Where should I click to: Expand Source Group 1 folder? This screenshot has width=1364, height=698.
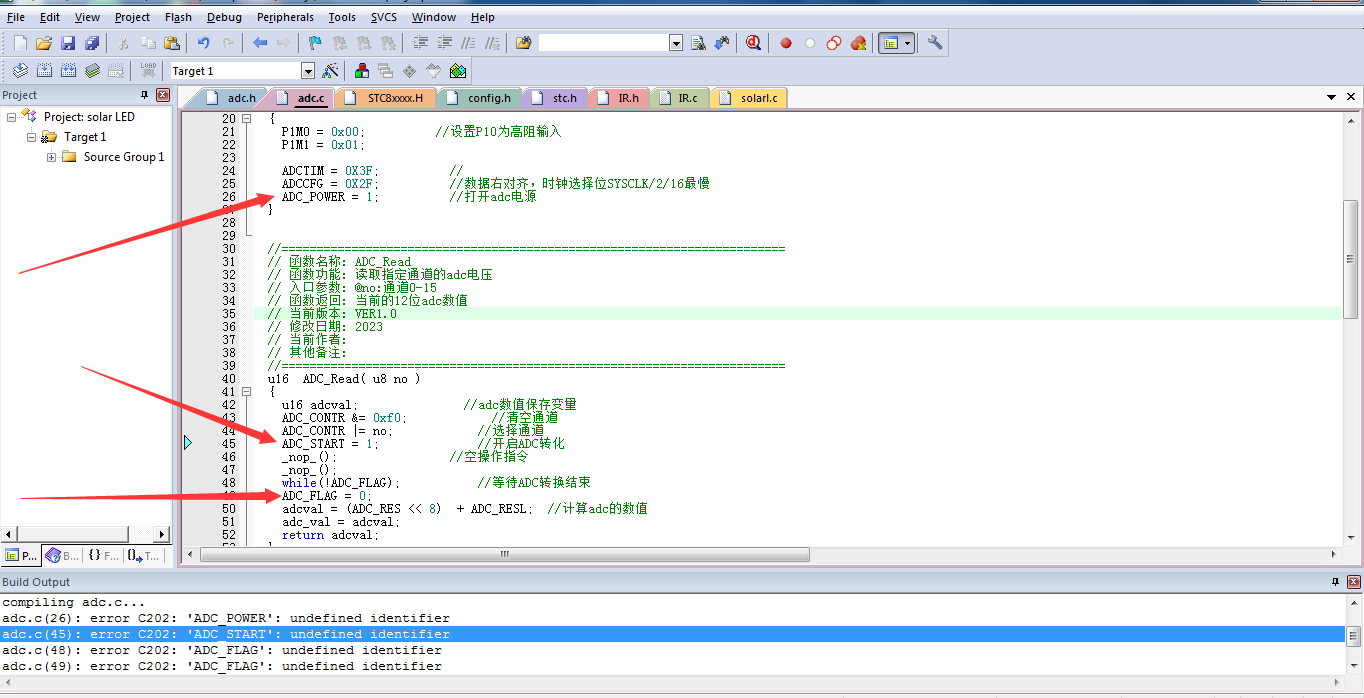coord(52,157)
